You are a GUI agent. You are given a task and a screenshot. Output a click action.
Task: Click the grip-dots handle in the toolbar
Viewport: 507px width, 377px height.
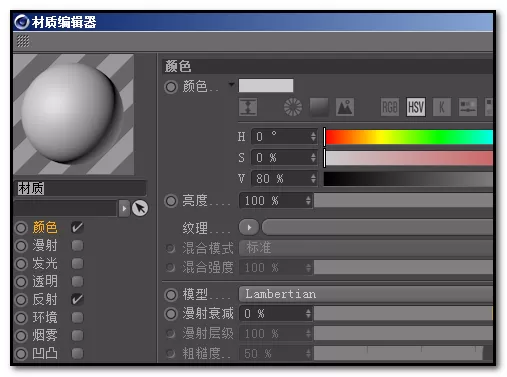click(23, 41)
